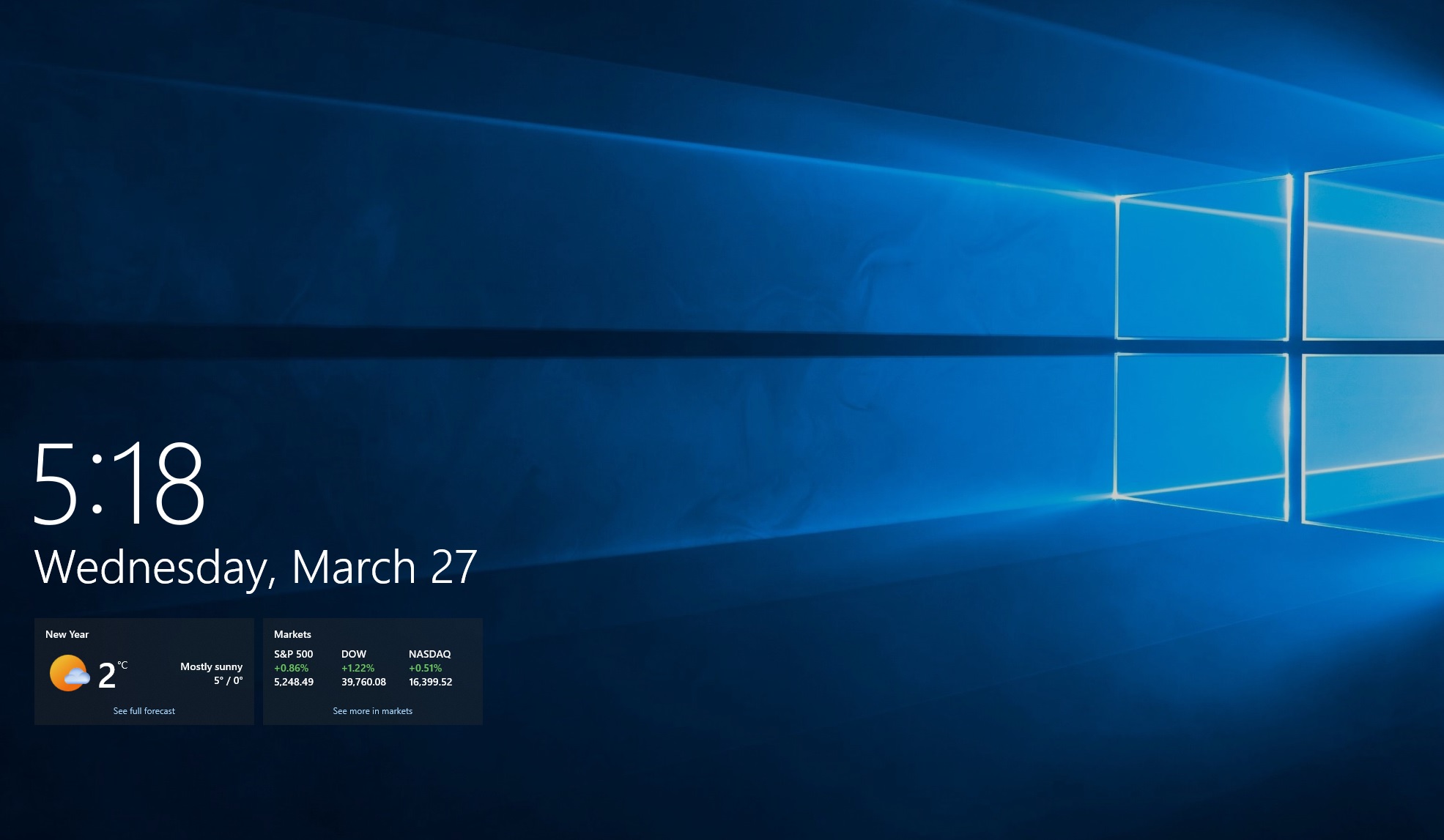Click the NASDAQ value 16,399.52
The width and height of the screenshot is (1444, 840).
pos(430,682)
